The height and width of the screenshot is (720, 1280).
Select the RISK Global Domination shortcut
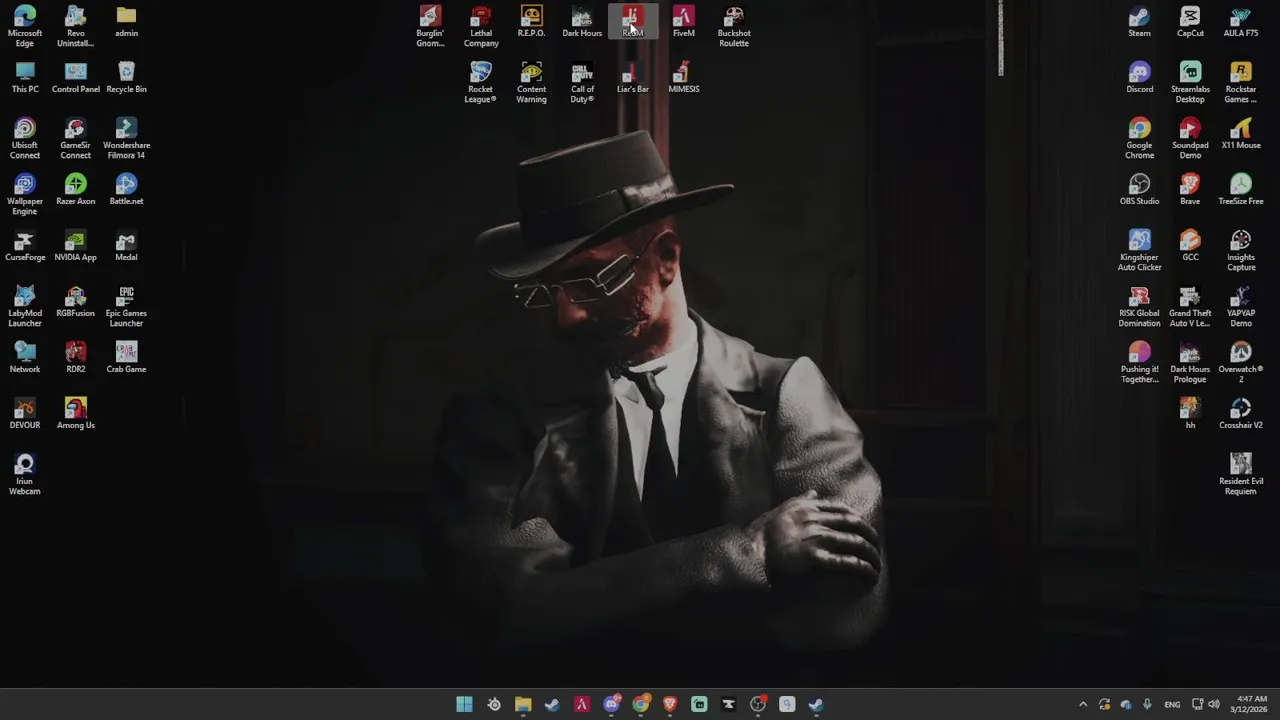point(1139,307)
